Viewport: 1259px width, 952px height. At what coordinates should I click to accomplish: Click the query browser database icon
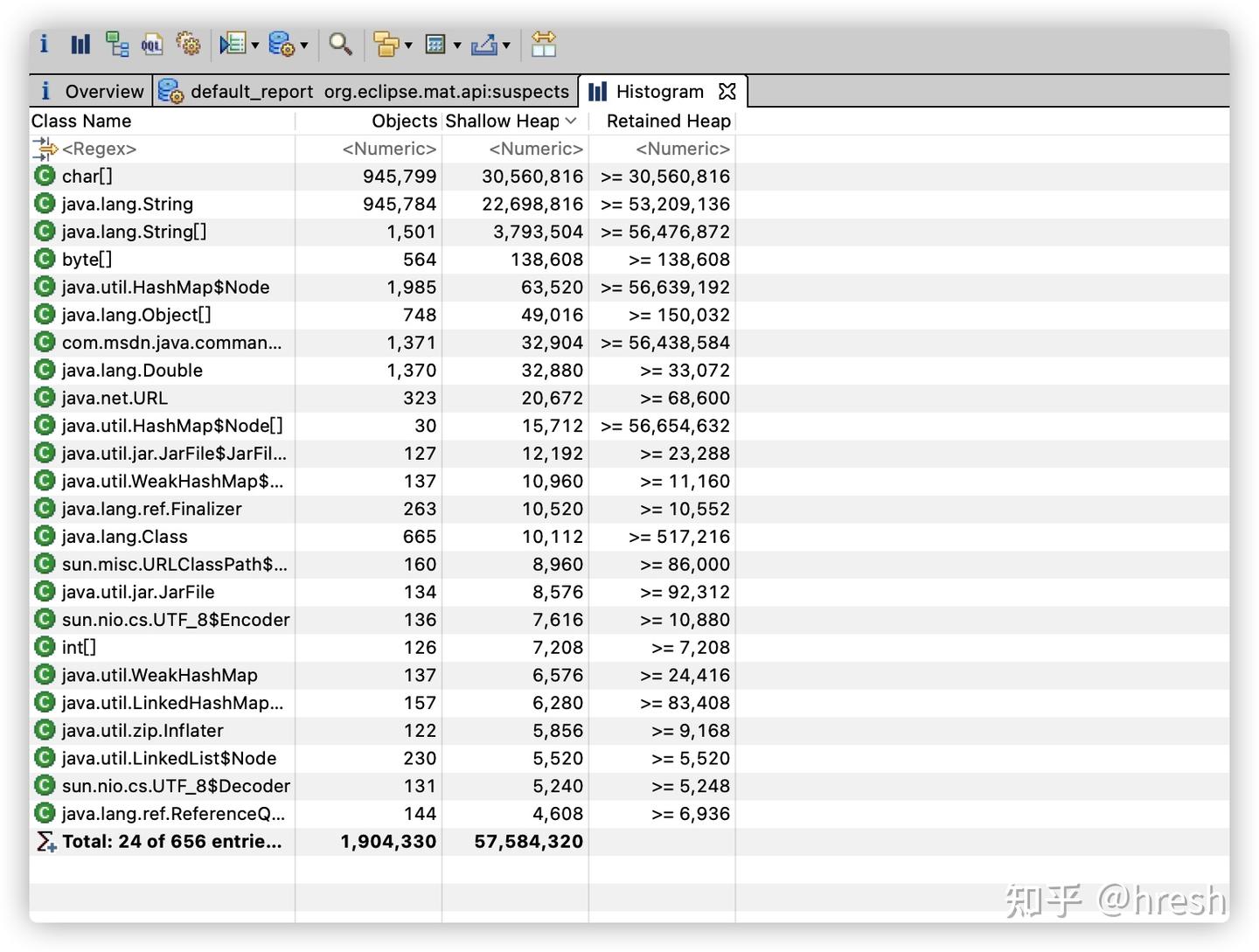(282, 44)
